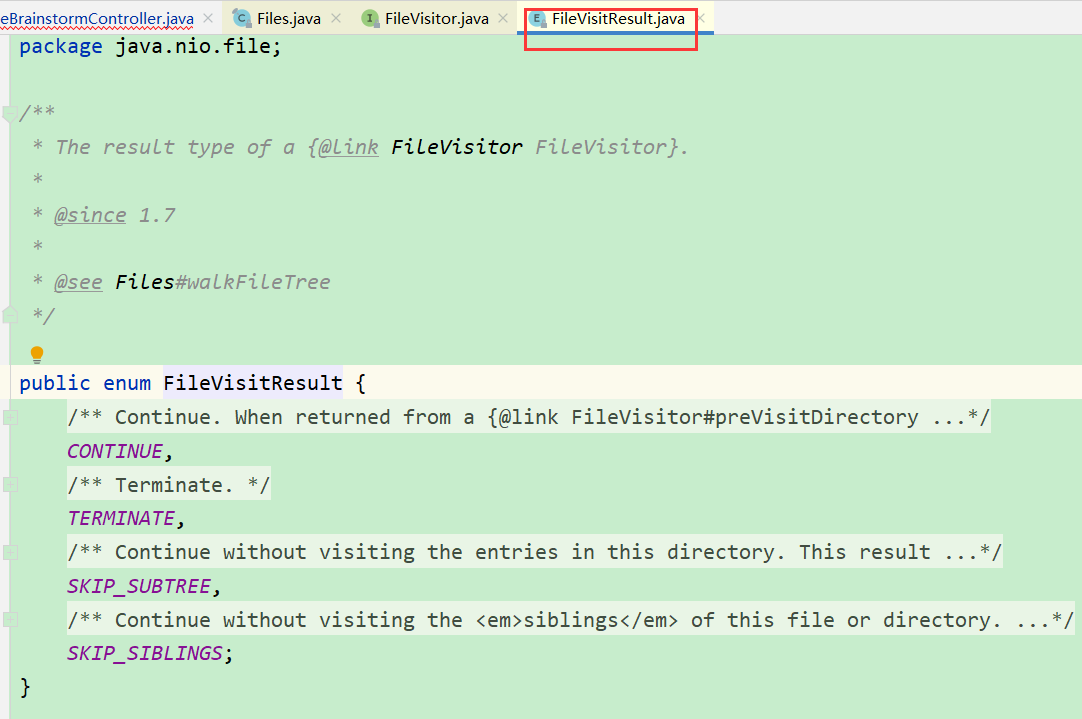
Task: Select the FileVisitResult.java tab
Action: [x=618, y=19]
